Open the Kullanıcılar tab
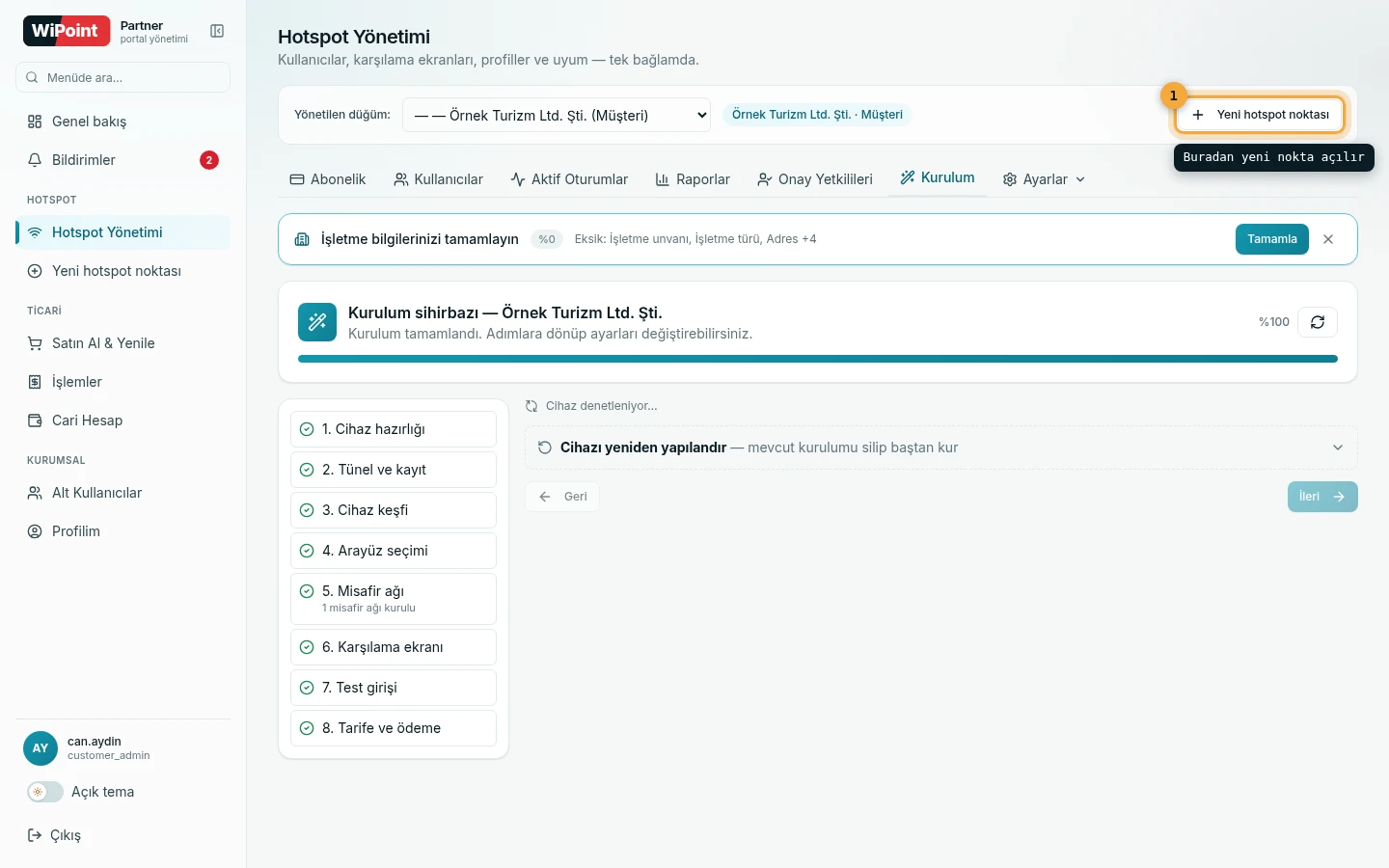 tap(438, 179)
